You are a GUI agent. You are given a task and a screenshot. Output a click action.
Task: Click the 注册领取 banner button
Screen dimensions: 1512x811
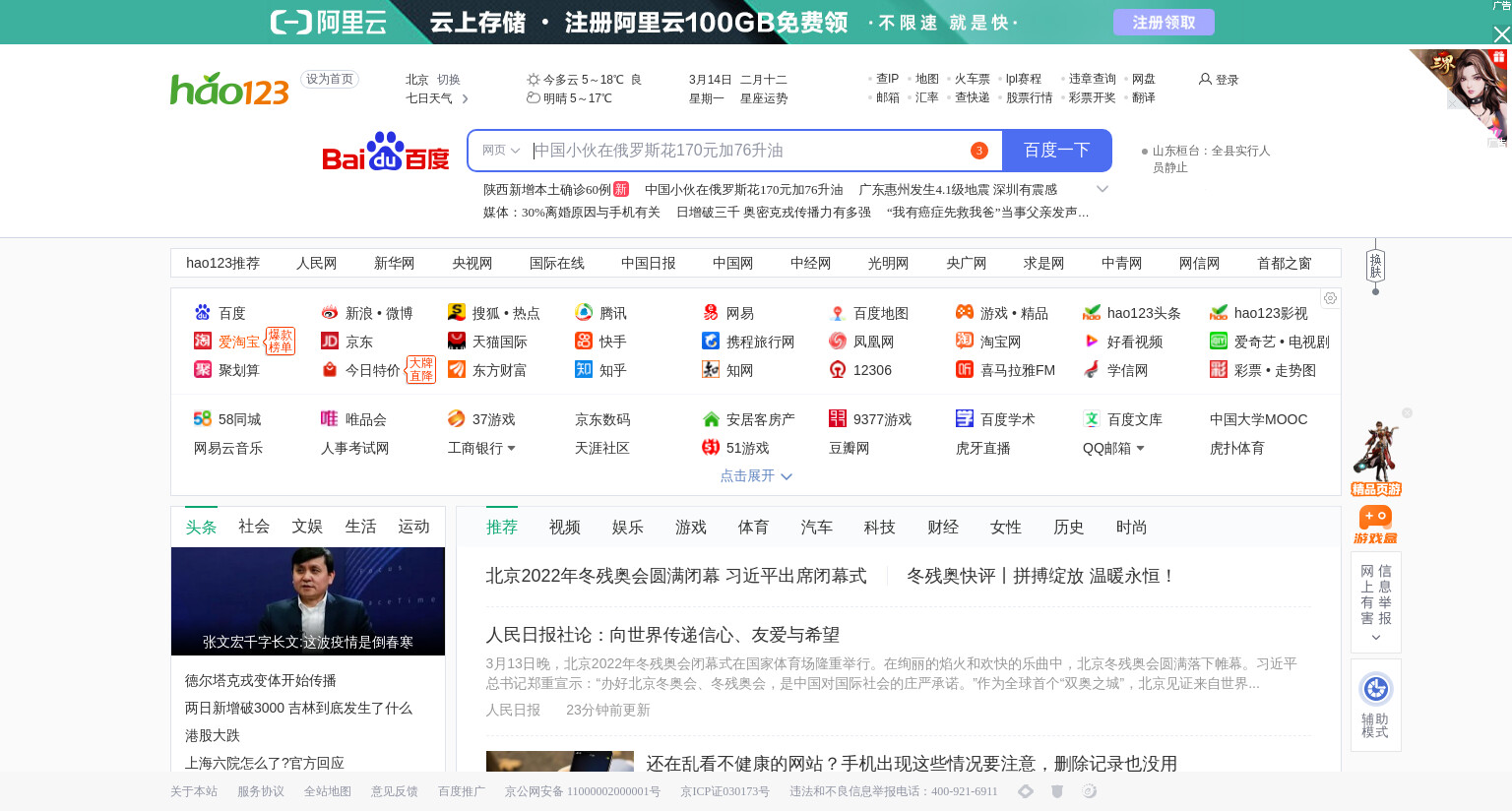click(x=1164, y=23)
